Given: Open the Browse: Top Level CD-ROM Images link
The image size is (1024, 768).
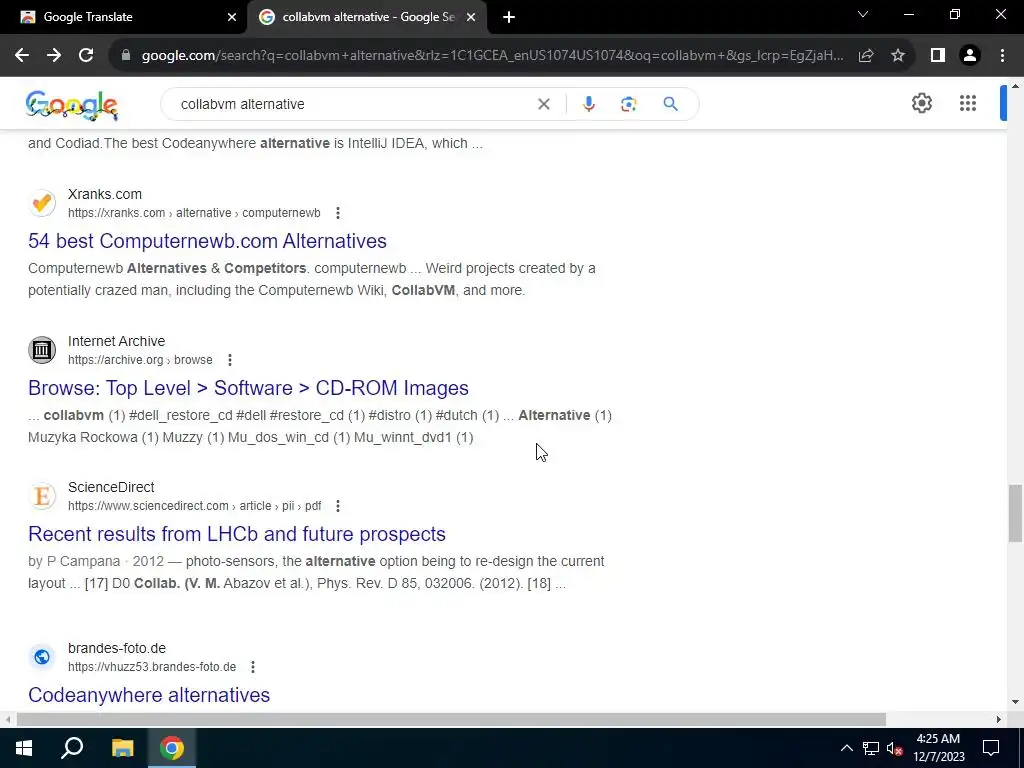Looking at the screenshot, I should pos(248,388).
